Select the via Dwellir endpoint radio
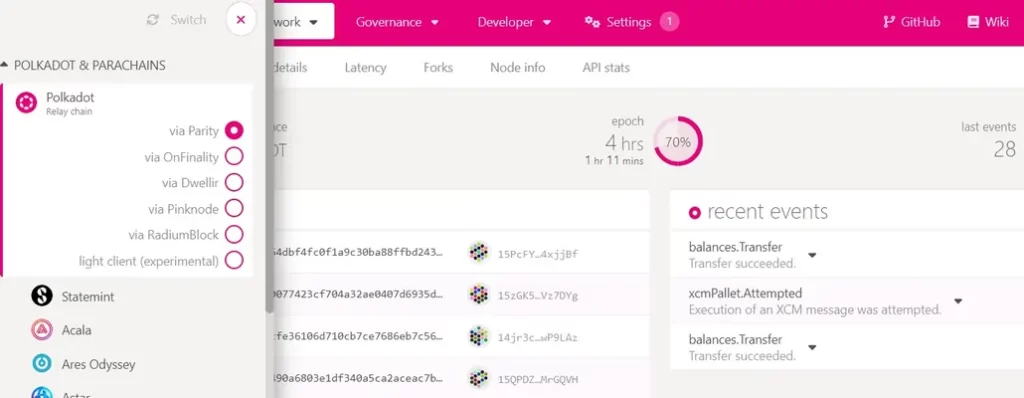1024x398 pixels. point(234,182)
